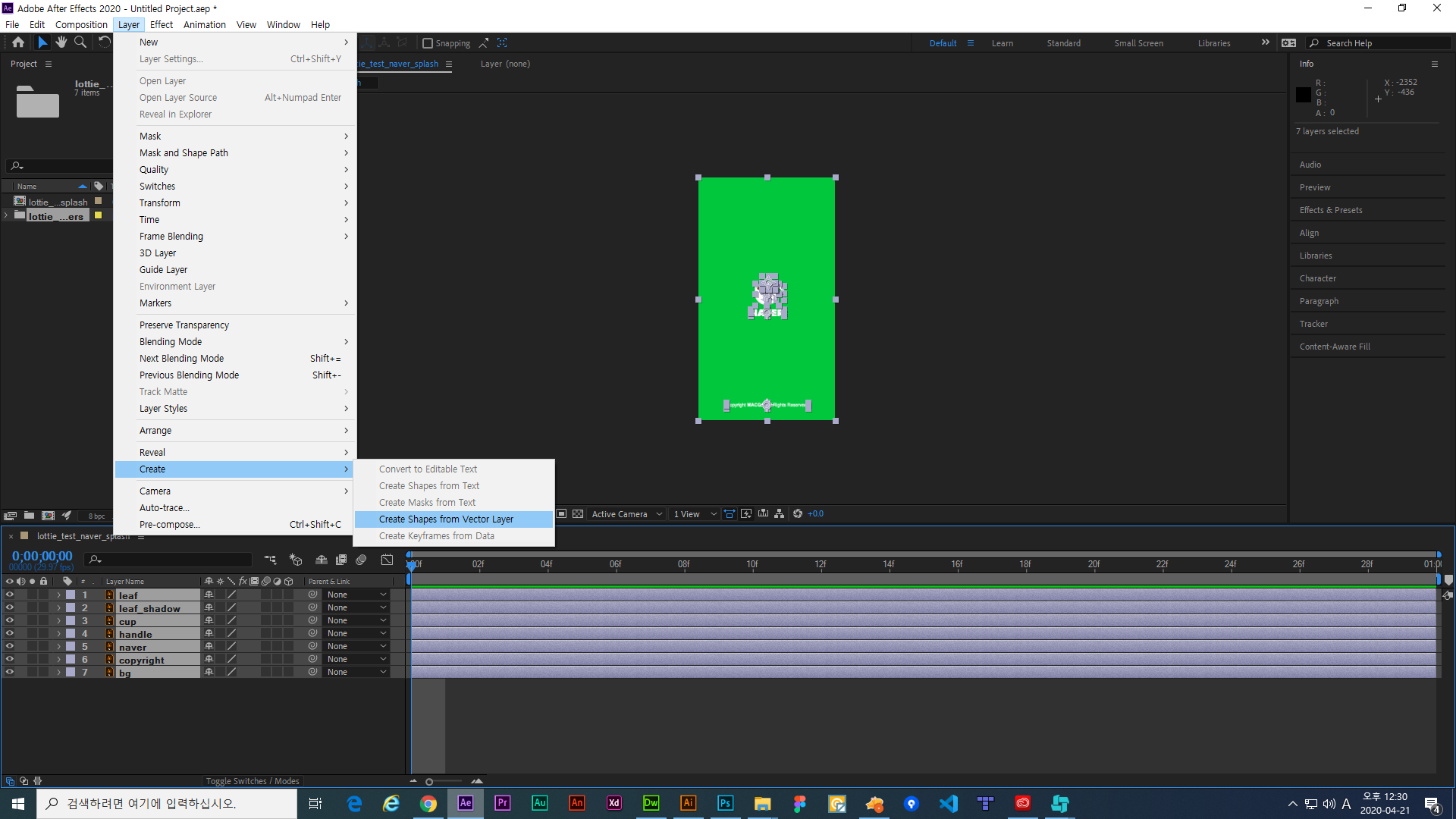Click the composition flowchart icon in timeline
The width and height of the screenshot is (1456, 819).
click(270, 560)
